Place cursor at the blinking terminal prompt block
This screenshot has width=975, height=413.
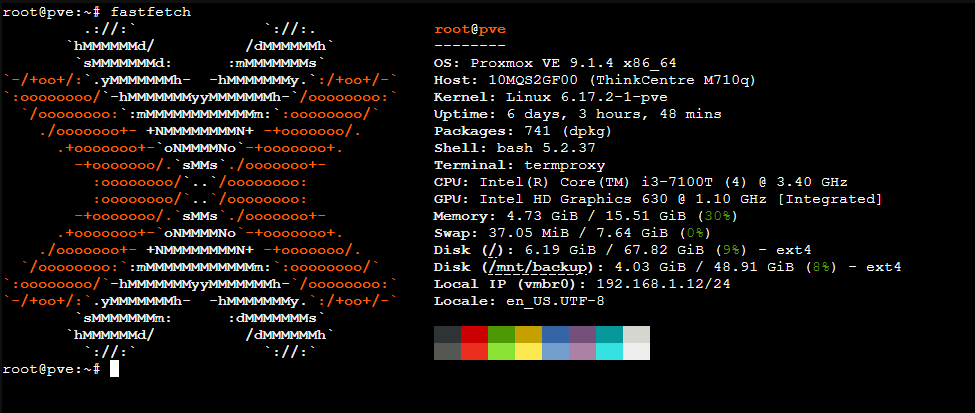pos(114,369)
